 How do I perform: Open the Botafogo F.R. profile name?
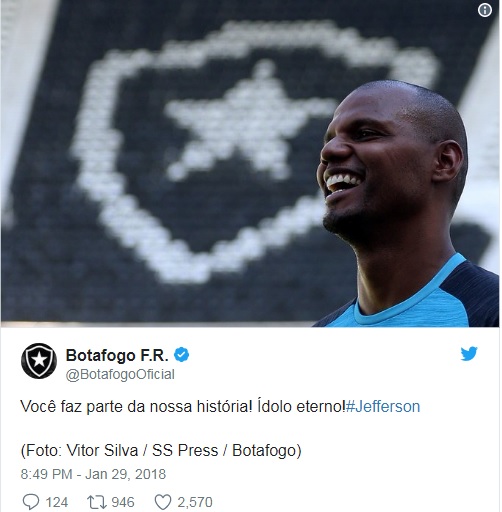pyautogui.click(x=117, y=355)
